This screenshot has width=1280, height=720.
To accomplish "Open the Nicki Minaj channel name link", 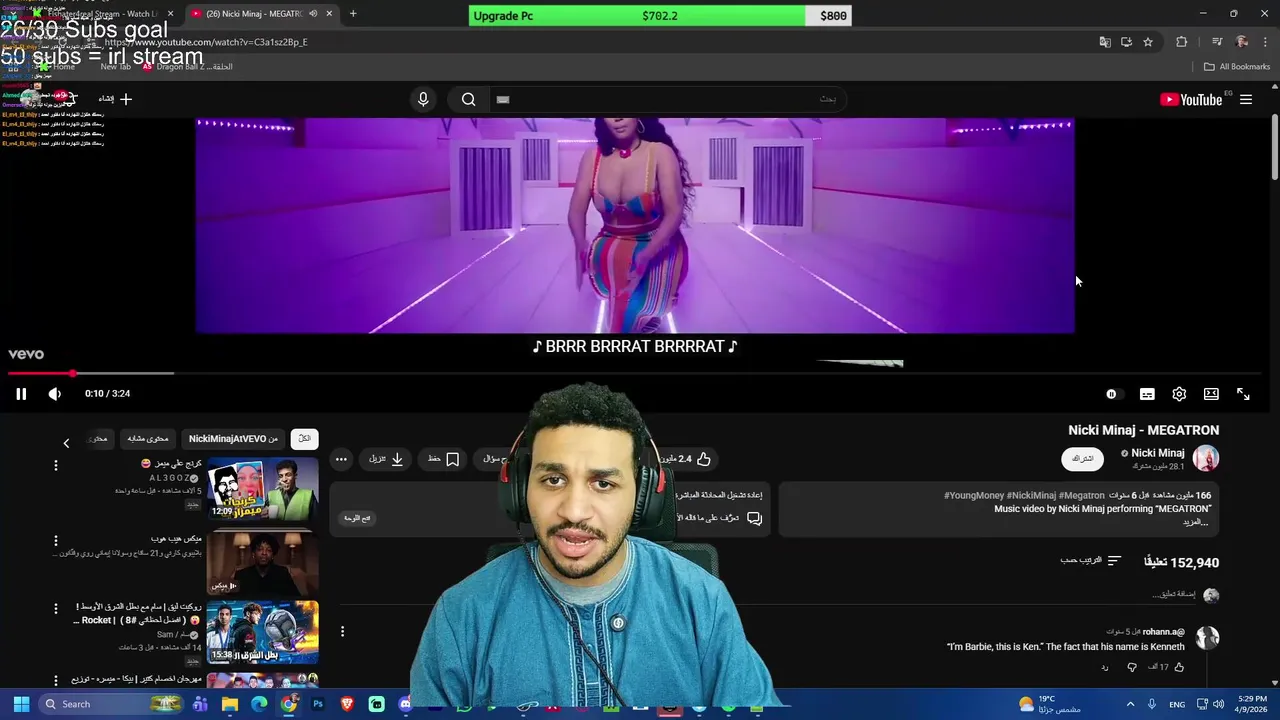I will click(1158, 453).
